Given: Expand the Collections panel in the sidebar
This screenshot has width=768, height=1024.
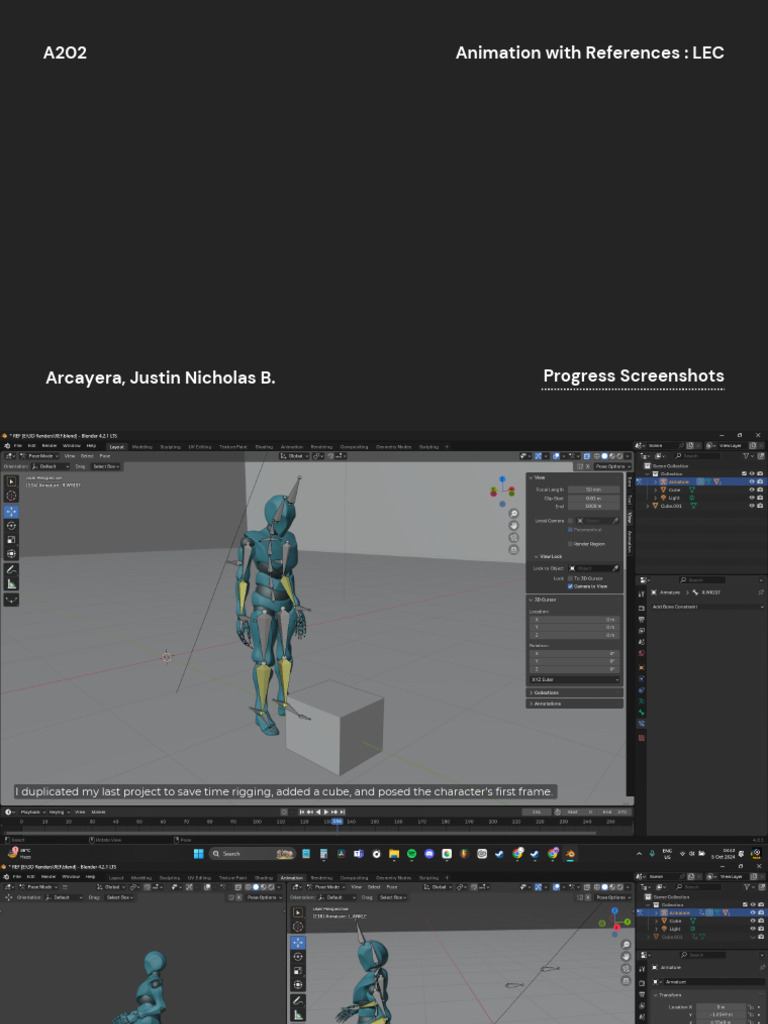Looking at the screenshot, I should click(x=546, y=692).
